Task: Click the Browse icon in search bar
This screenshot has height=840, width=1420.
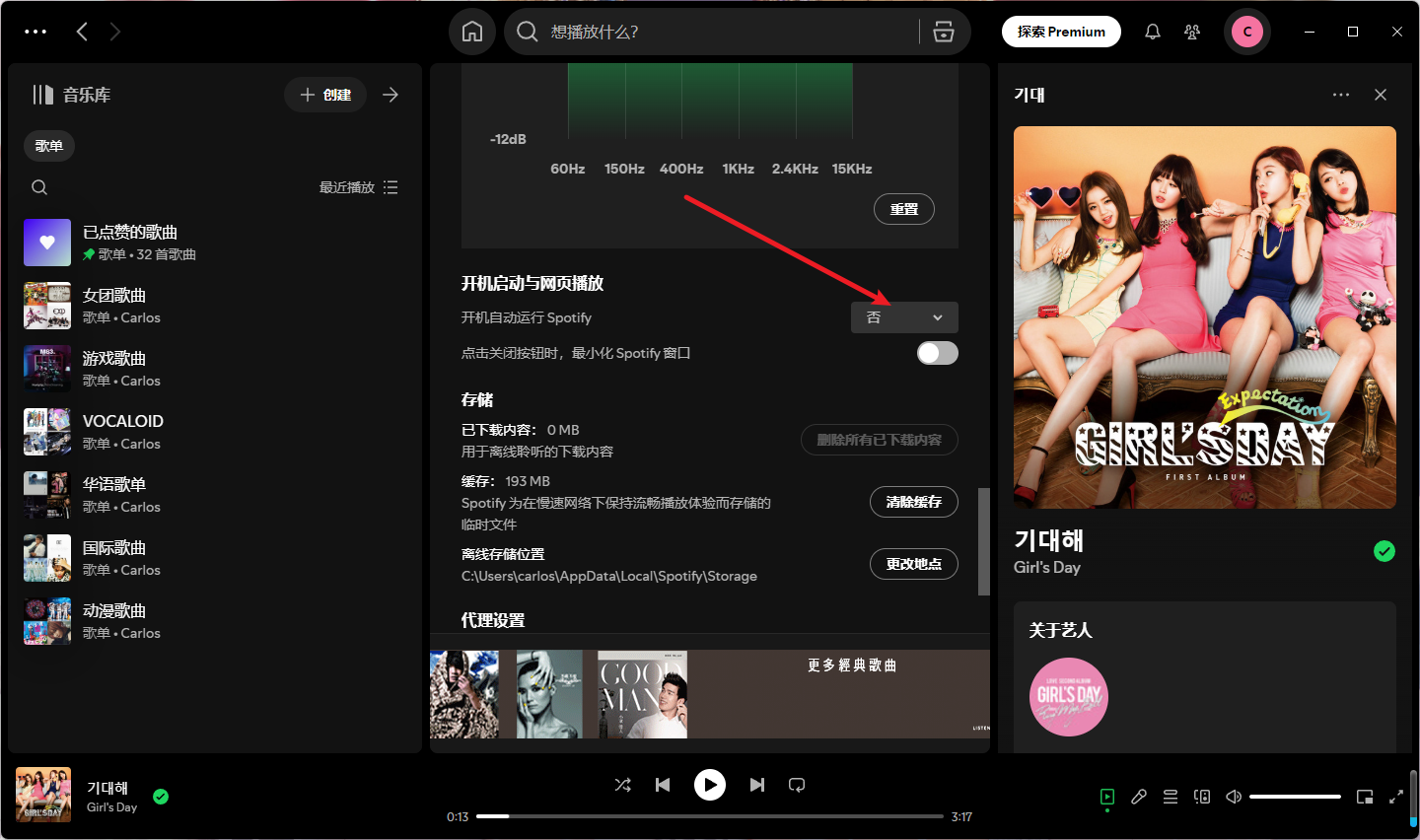Action: 944,32
